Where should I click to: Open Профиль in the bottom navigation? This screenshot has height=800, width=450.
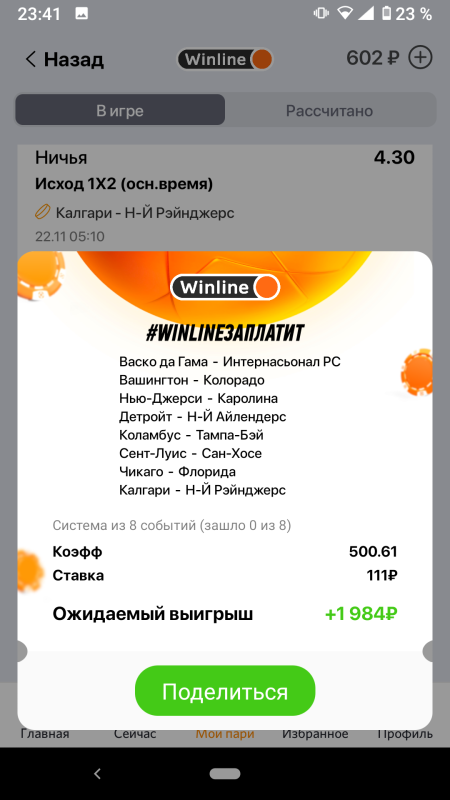(x=405, y=734)
